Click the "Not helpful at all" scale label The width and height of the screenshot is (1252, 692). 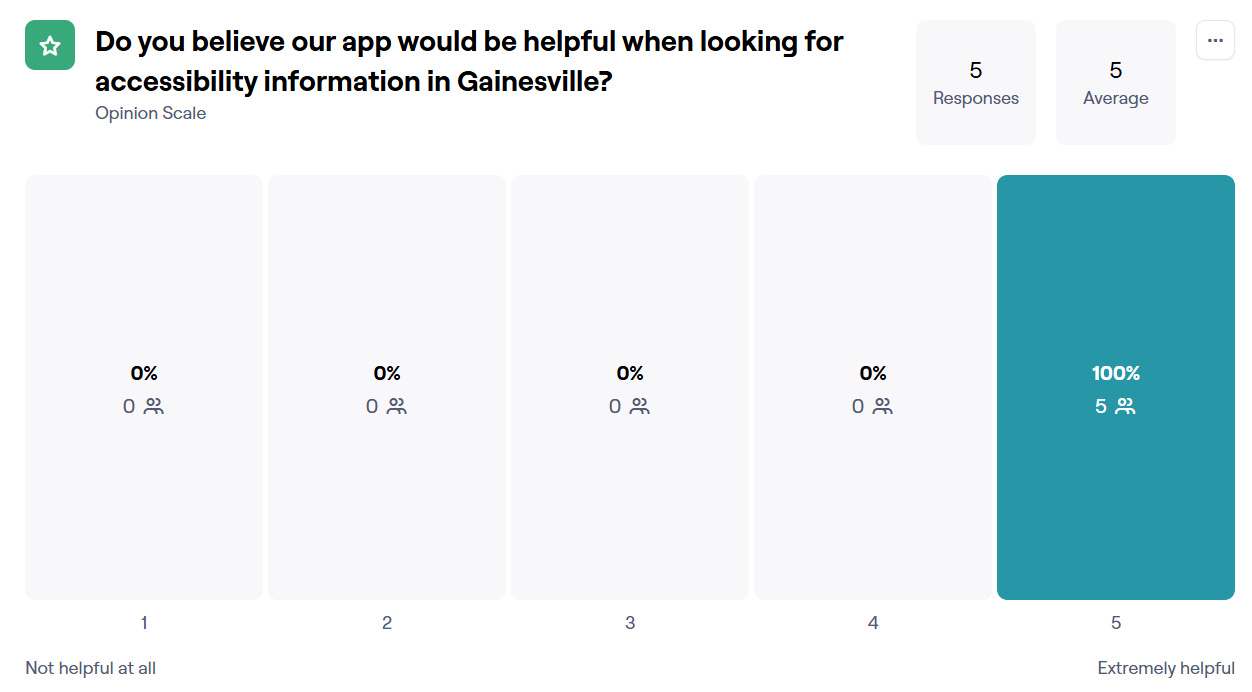click(91, 668)
